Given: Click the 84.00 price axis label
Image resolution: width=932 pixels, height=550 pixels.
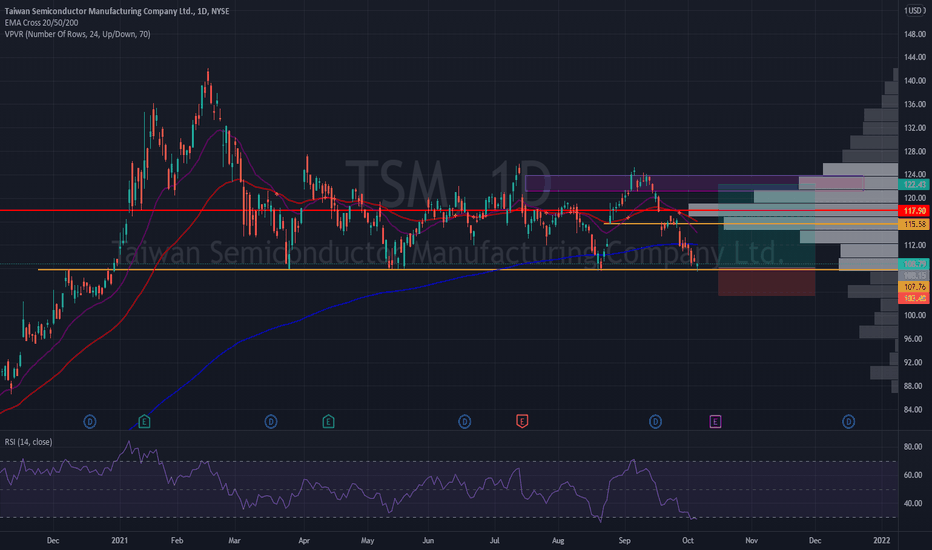Looking at the screenshot, I should tap(913, 410).
